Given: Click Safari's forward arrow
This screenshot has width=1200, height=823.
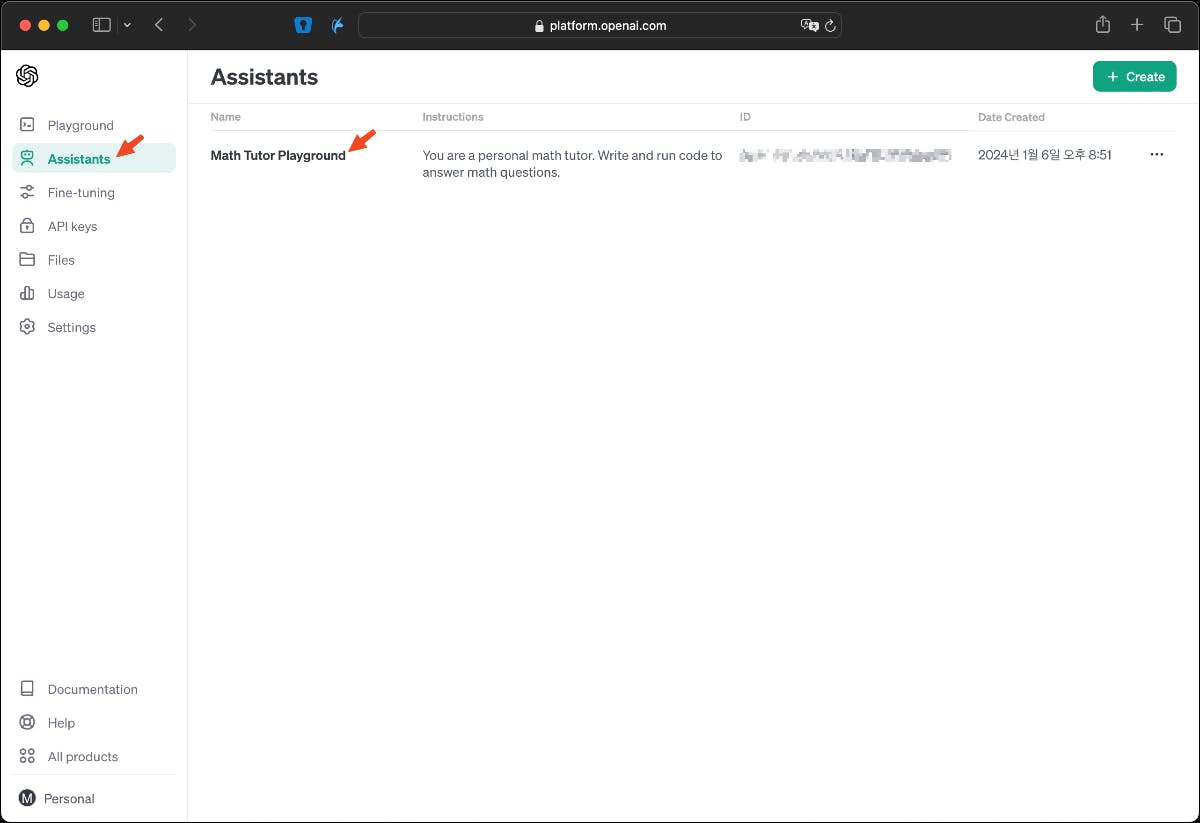Looking at the screenshot, I should pyautogui.click(x=192, y=25).
